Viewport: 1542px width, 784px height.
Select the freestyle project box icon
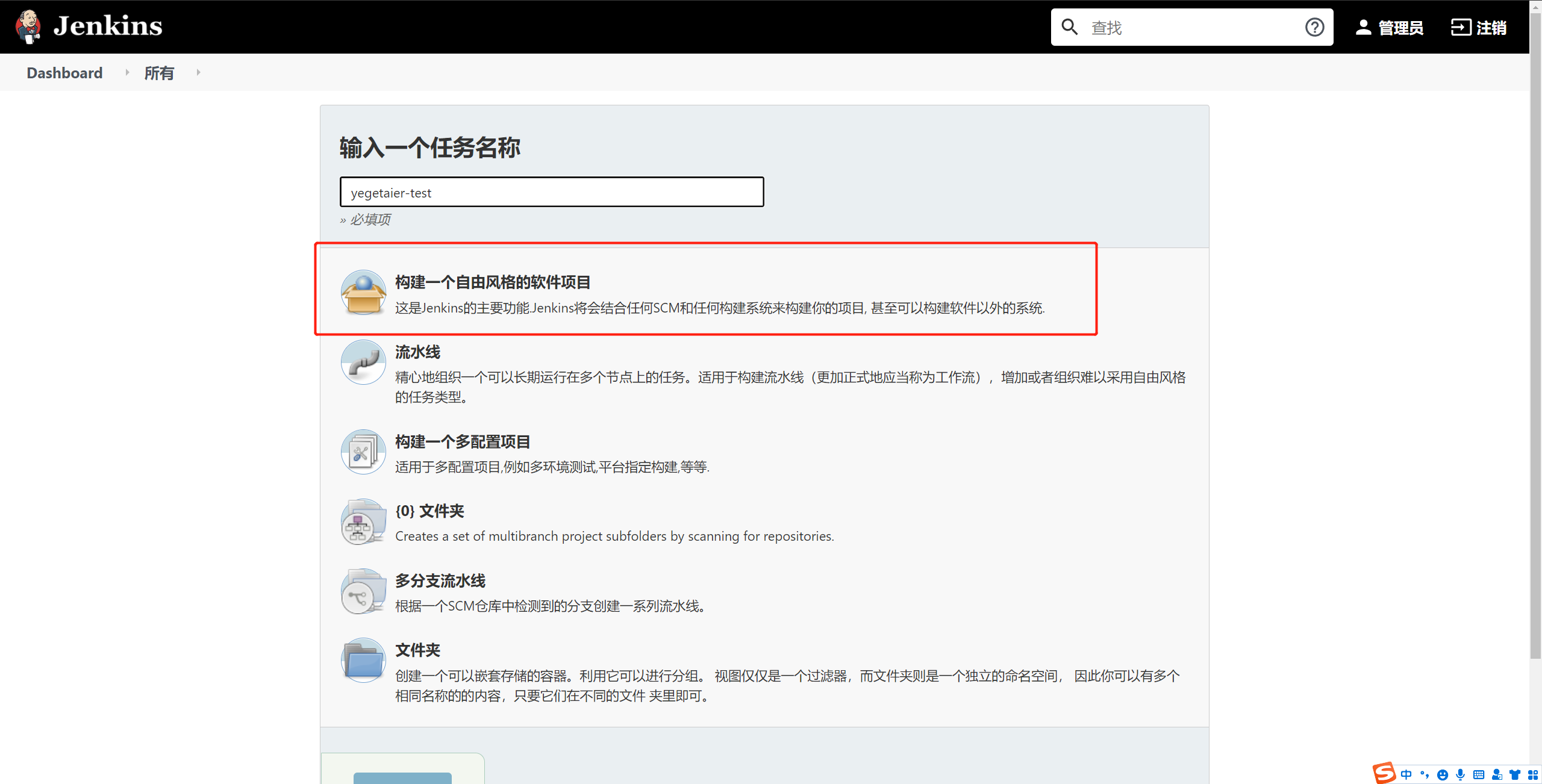point(363,293)
